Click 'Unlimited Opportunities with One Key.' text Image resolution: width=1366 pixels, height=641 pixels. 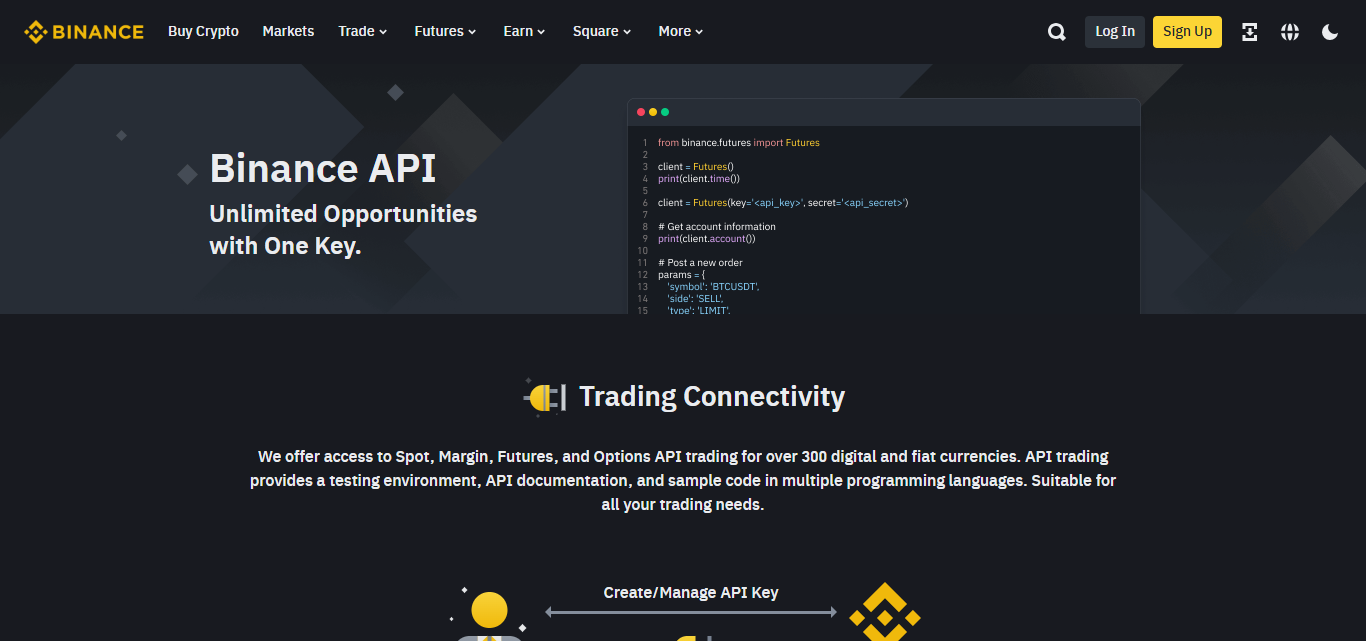[343, 229]
